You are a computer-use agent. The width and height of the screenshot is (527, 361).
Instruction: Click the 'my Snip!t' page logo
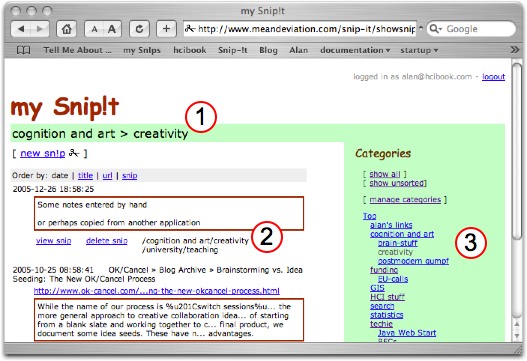coord(65,108)
